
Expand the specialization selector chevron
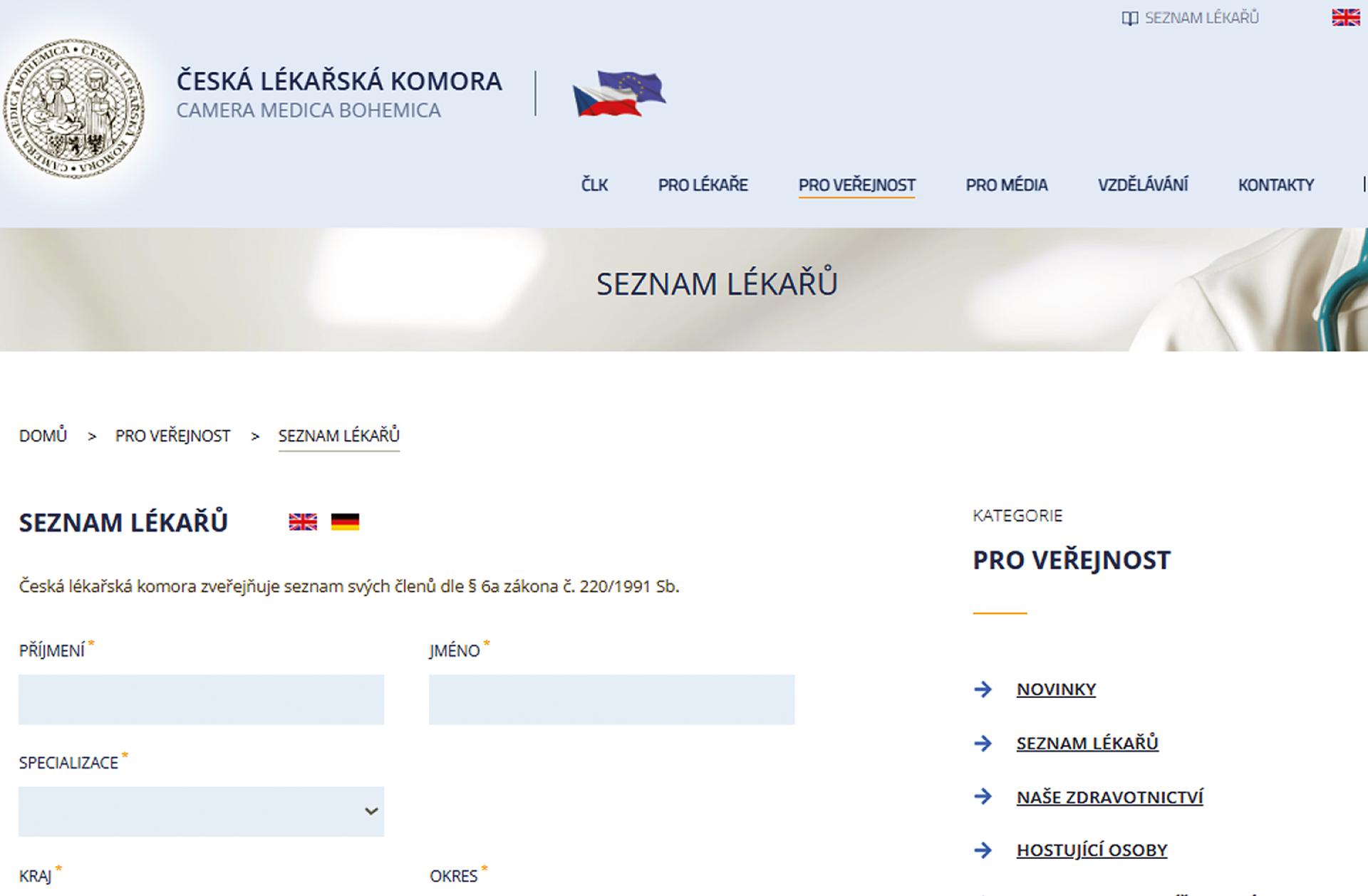(370, 810)
